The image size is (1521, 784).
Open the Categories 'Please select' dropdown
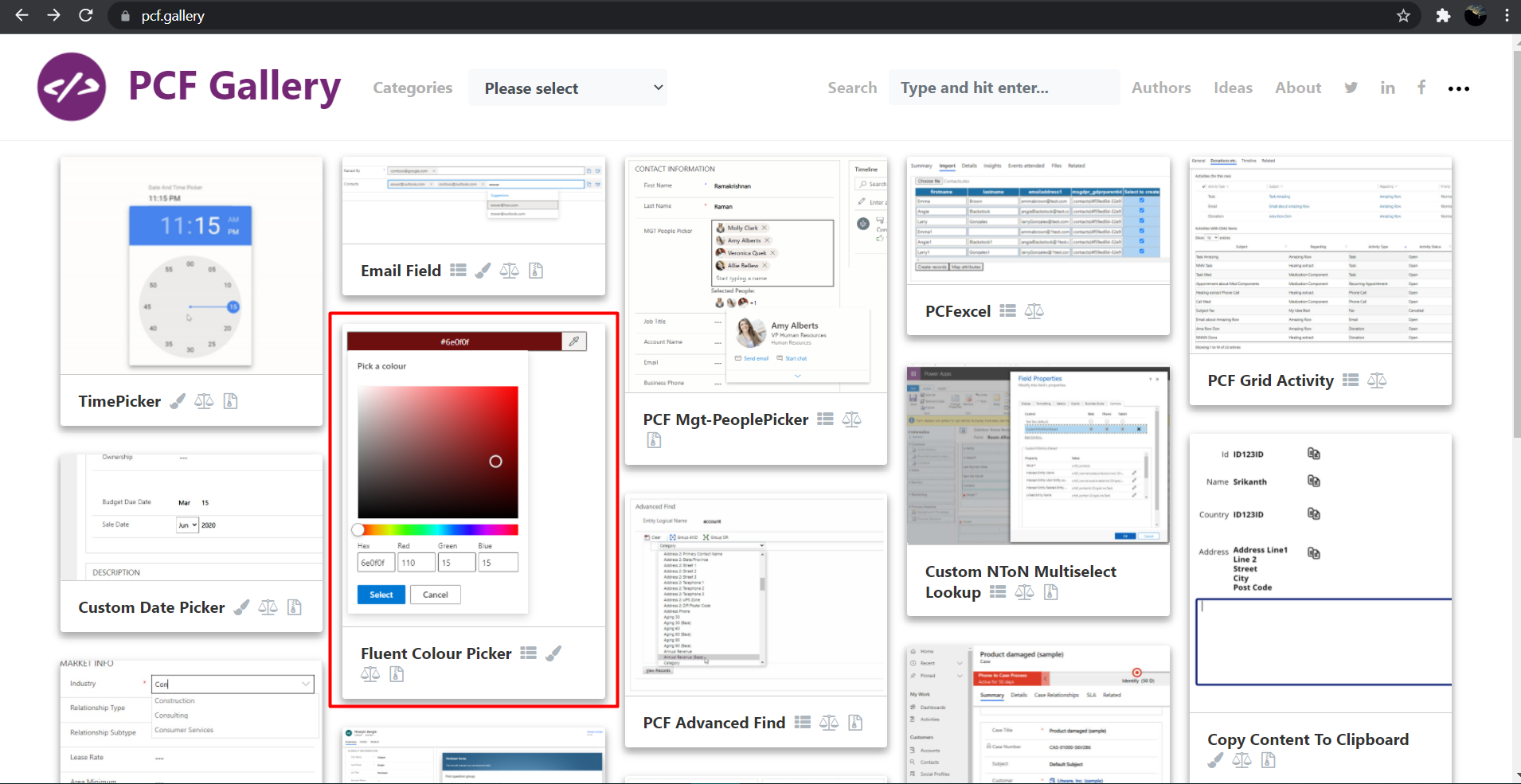(568, 88)
